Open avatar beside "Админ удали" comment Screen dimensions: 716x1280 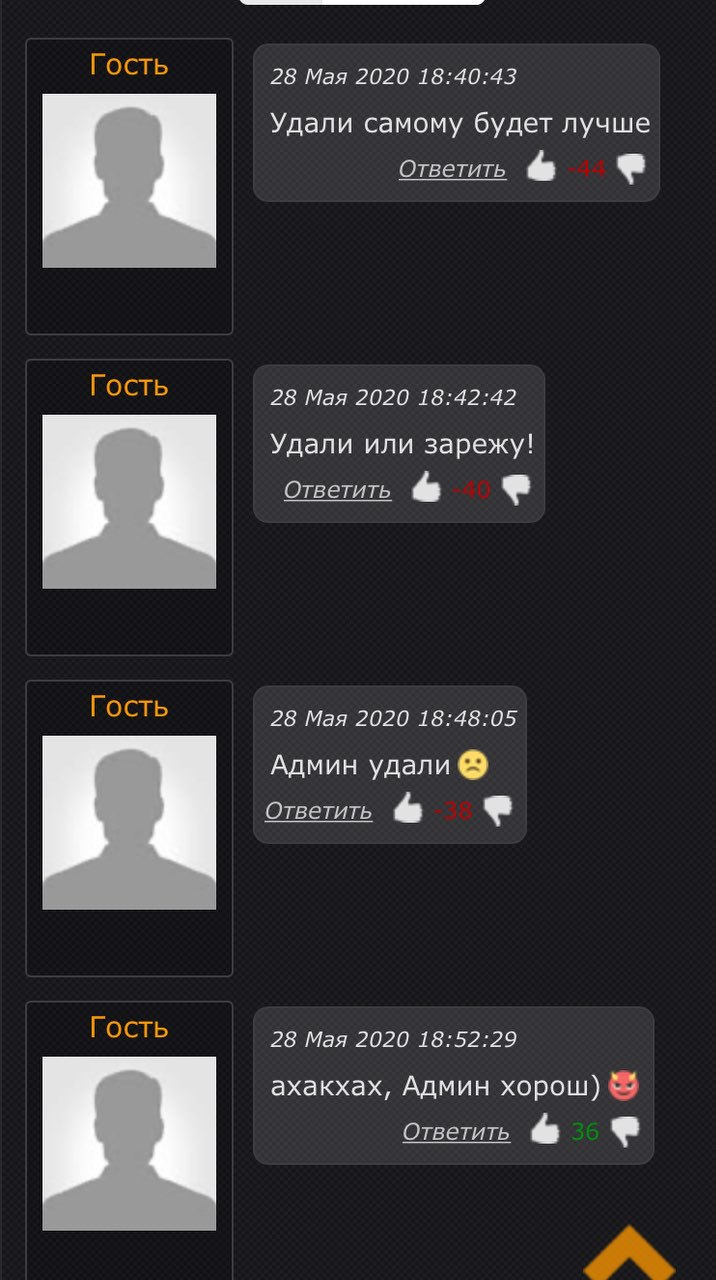coord(129,823)
